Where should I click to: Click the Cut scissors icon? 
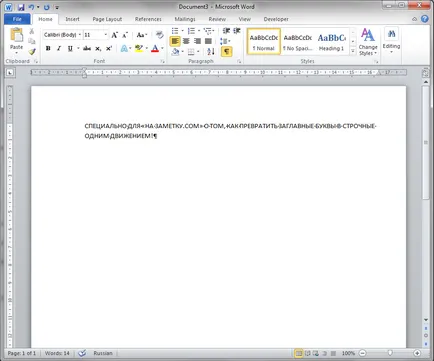(32, 31)
